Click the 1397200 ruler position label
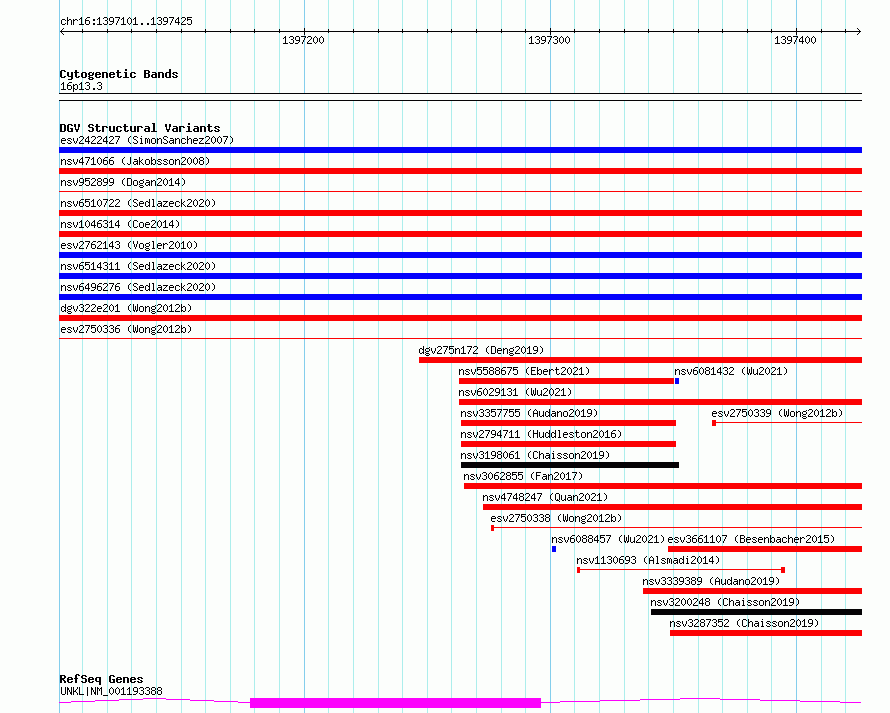Screen dimensions: 890x713 (303, 40)
